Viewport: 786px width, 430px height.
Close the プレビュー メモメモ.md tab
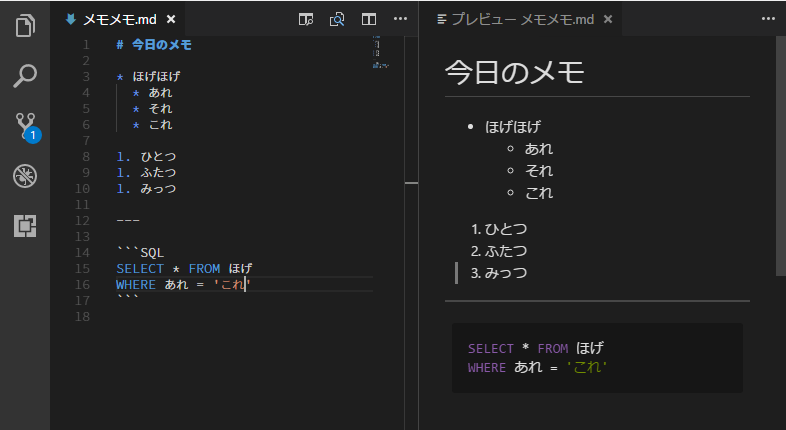point(608,19)
